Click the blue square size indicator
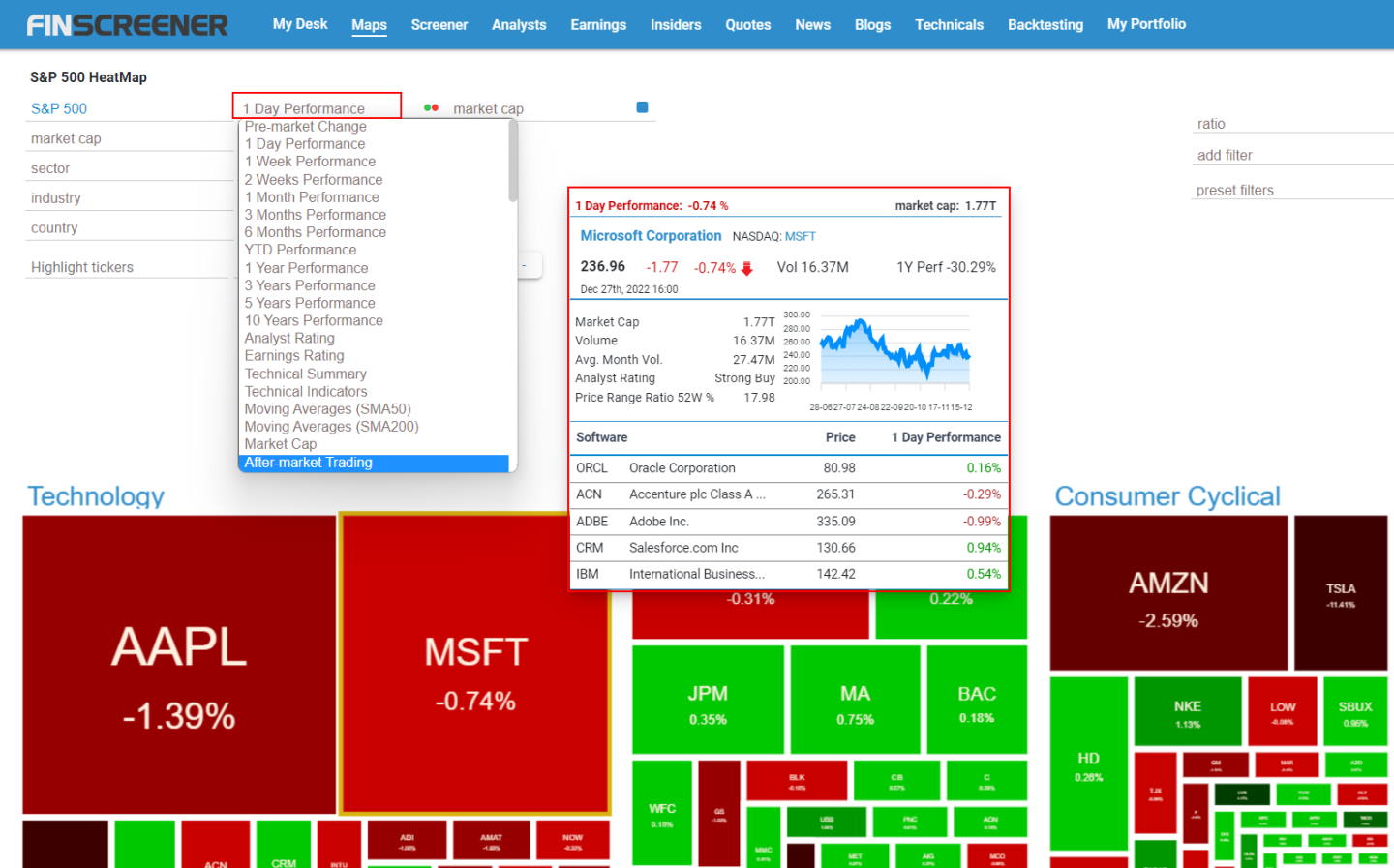Viewport: 1394px width, 868px height. click(x=642, y=107)
